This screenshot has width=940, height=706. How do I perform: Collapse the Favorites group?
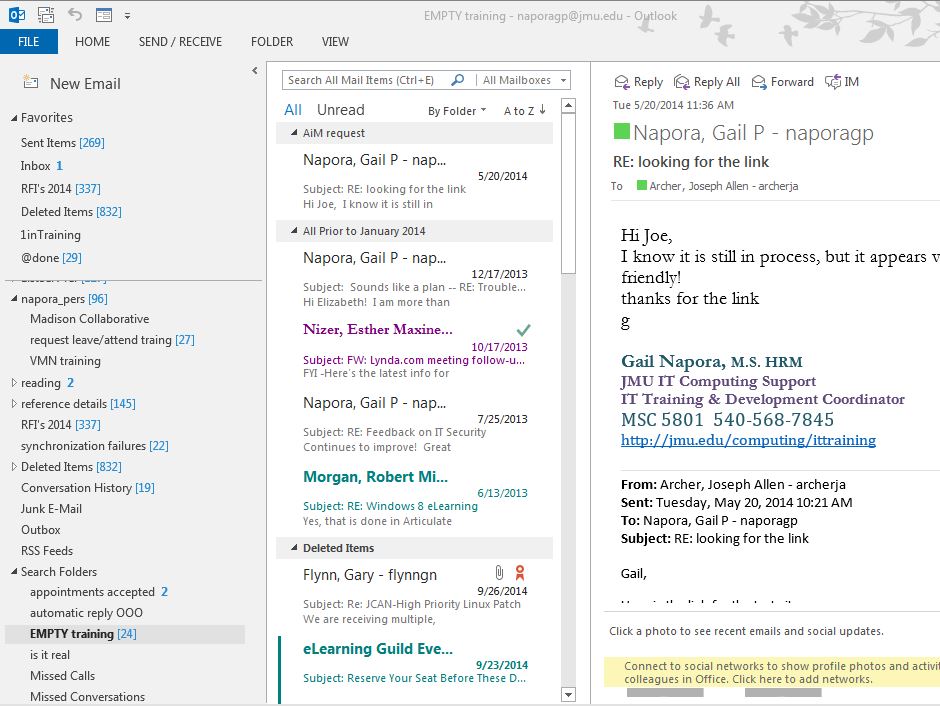click(14, 118)
